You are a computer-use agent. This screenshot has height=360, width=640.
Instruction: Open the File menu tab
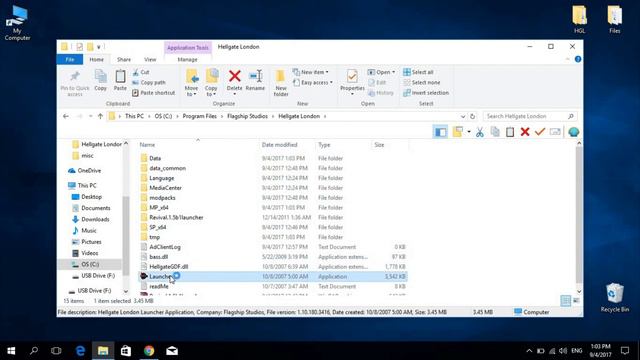pos(70,60)
